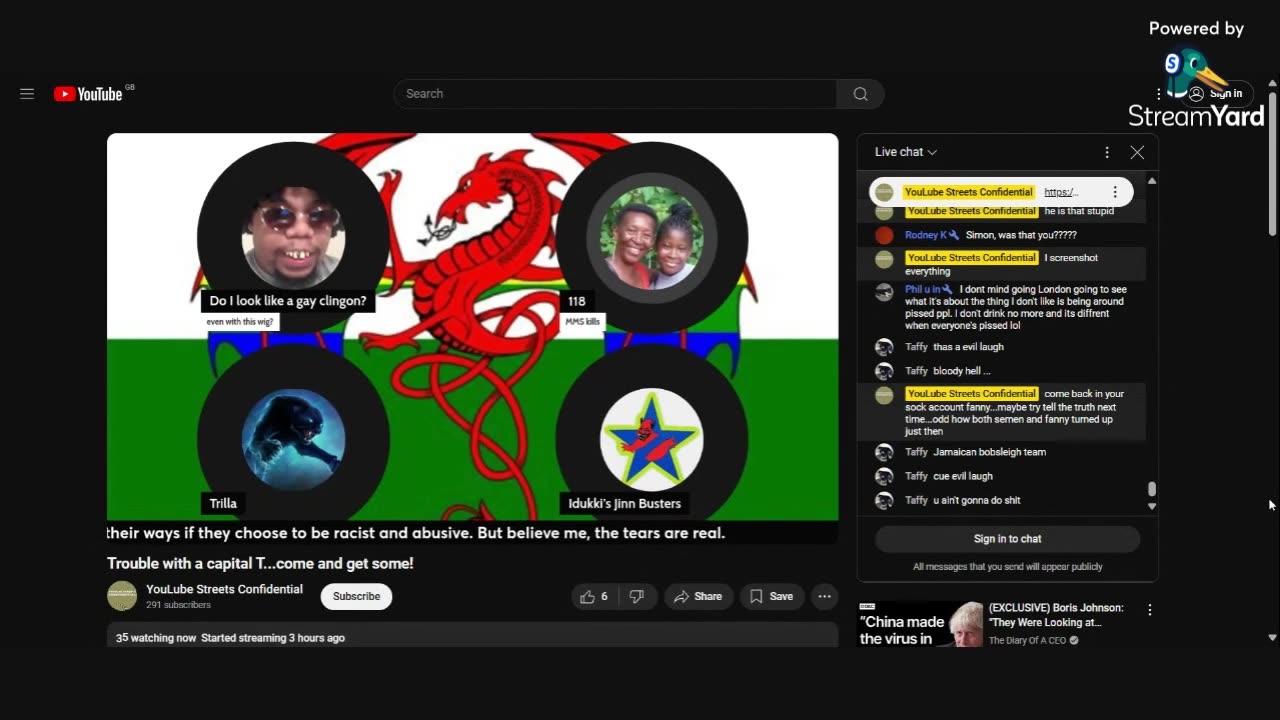This screenshot has height=720, width=1280.
Task: Click the search magnifier button
Action: (x=860, y=94)
